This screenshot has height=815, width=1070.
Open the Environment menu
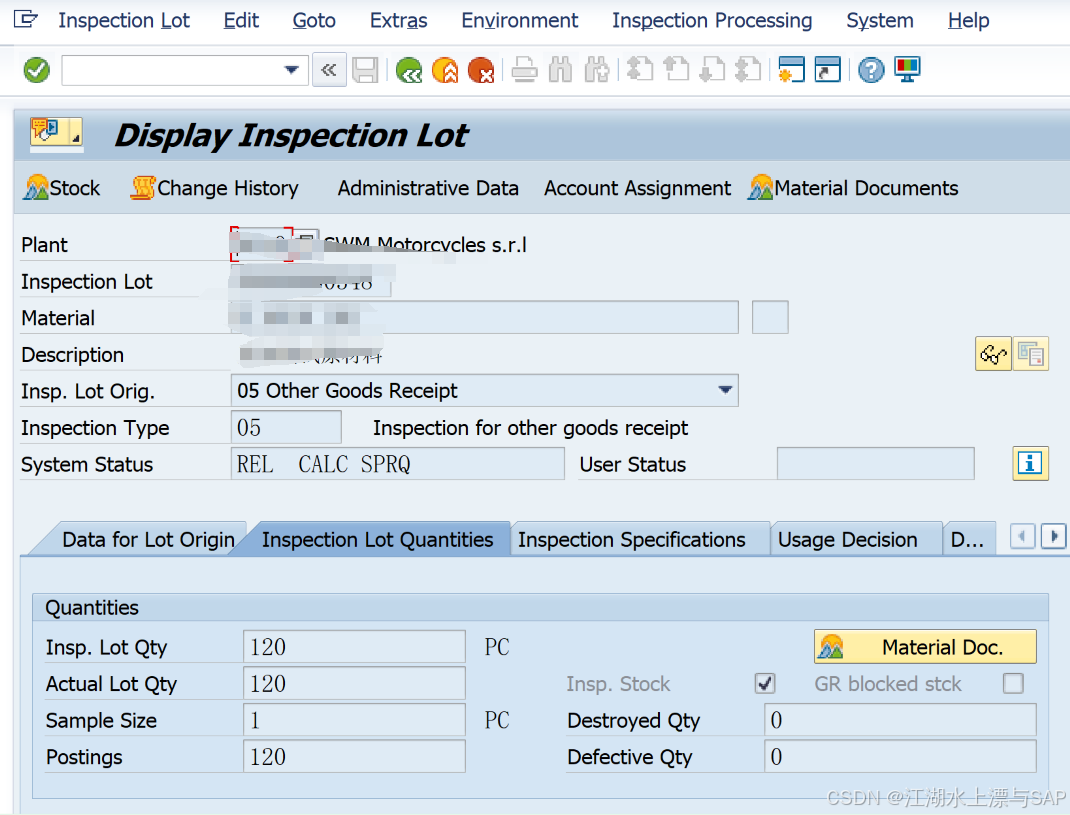(x=519, y=20)
